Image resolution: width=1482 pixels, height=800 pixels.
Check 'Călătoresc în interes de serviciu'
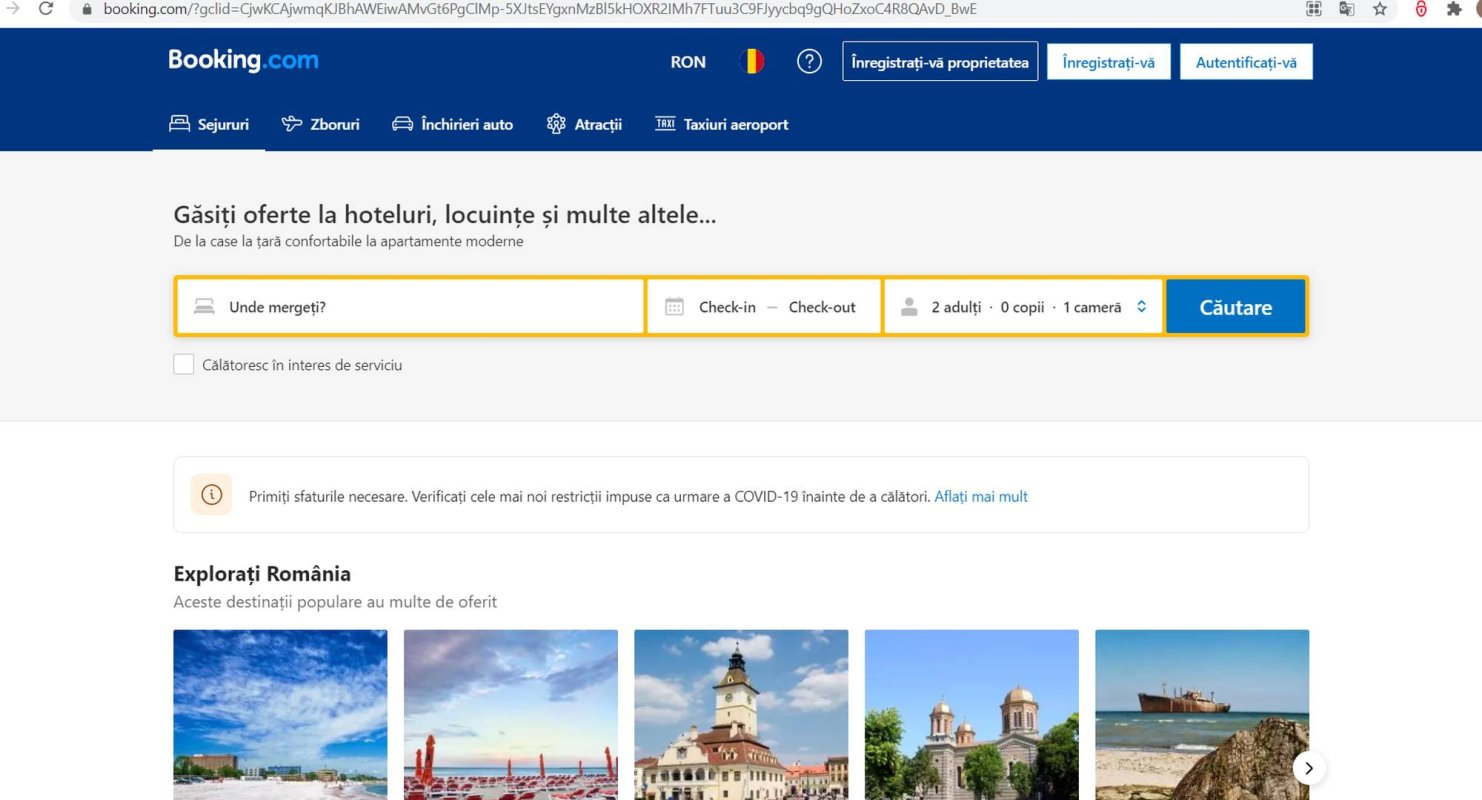pos(184,365)
